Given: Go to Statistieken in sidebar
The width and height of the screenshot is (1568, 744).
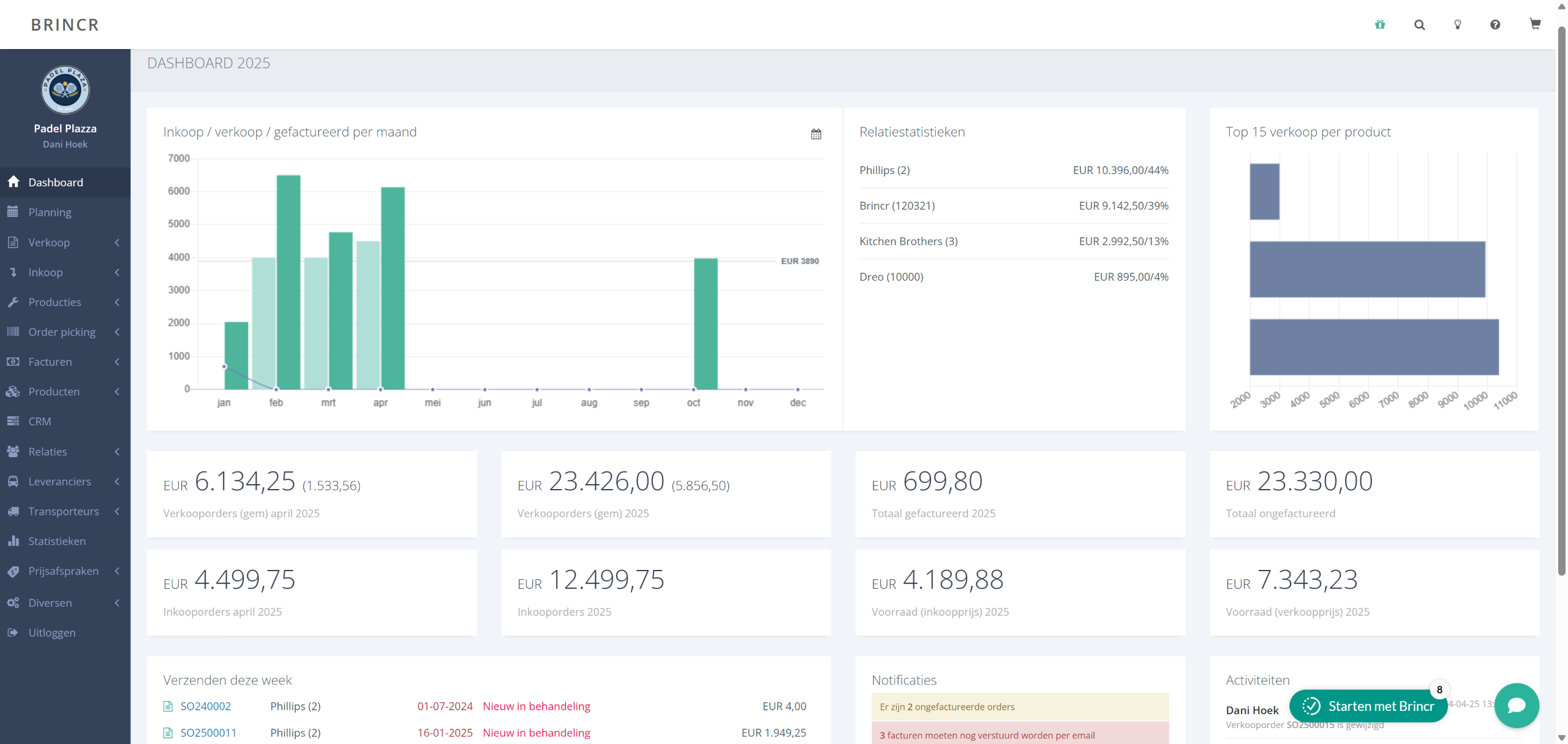Looking at the screenshot, I should [x=57, y=541].
